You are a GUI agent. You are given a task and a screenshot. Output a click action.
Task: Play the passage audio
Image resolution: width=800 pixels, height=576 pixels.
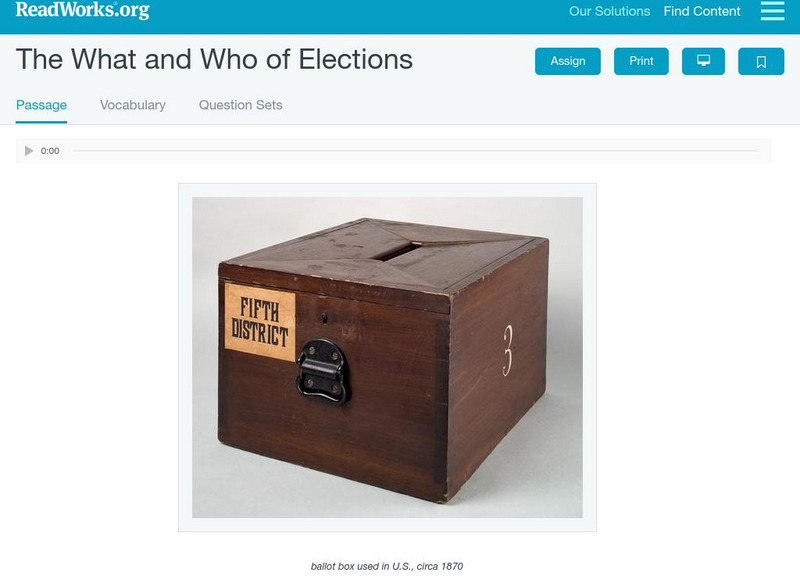click(x=29, y=151)
